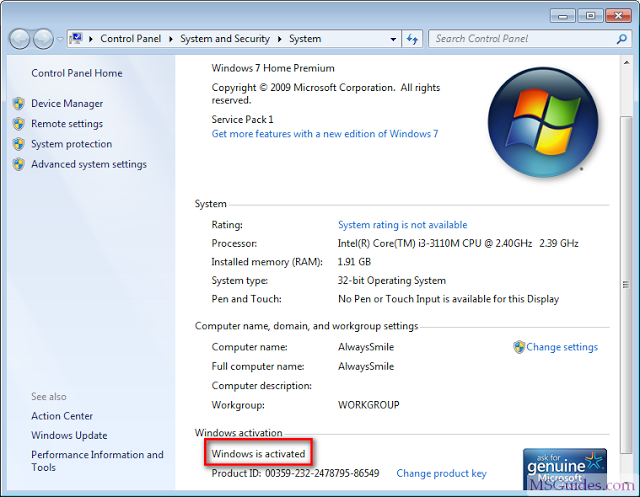Open the address bar history dropdown
The image size is (640, 497).
[393, 40]
